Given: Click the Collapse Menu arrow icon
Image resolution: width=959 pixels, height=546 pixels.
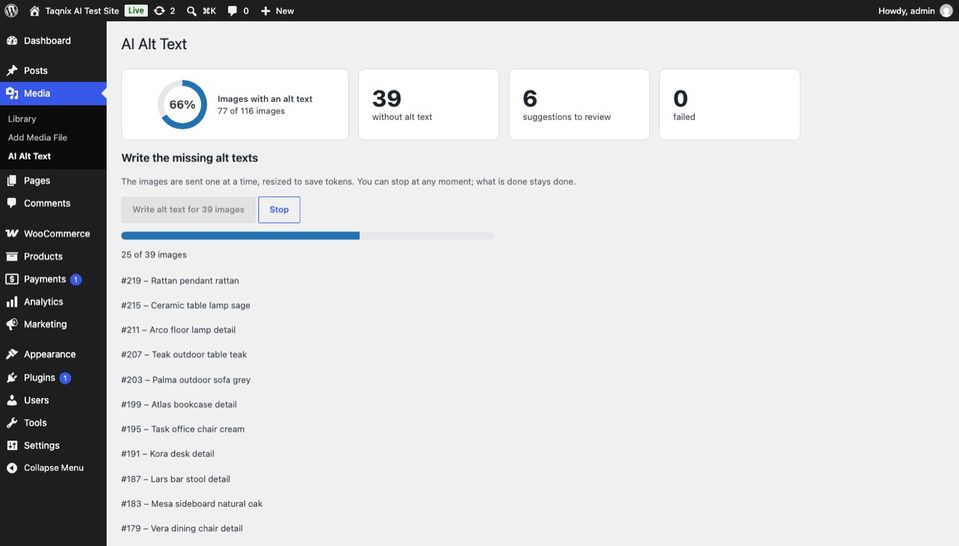Looking at the screenshot, I should pos(12,468).
